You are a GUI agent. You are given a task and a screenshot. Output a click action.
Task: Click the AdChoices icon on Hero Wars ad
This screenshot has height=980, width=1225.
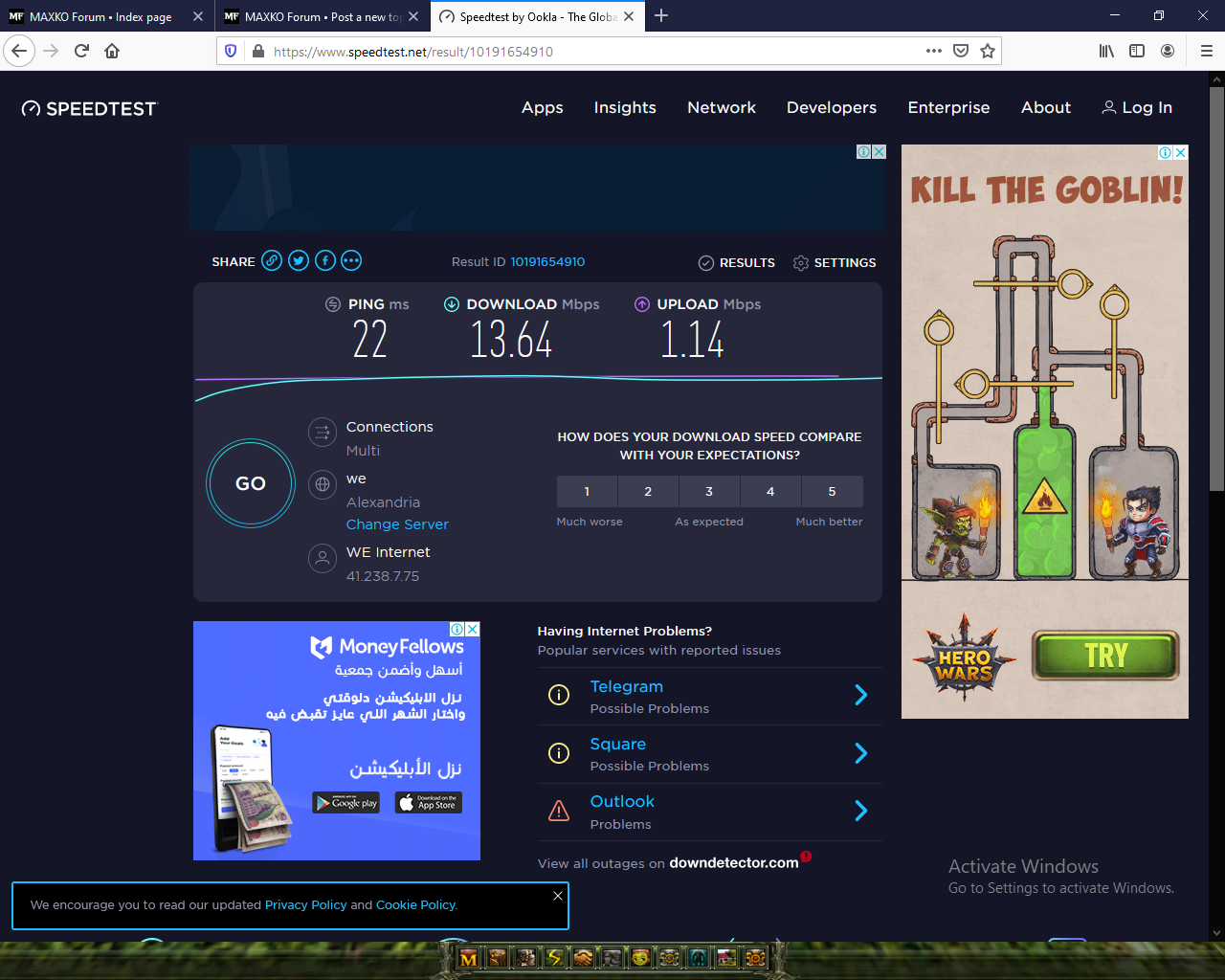[x=1166, y=153]
